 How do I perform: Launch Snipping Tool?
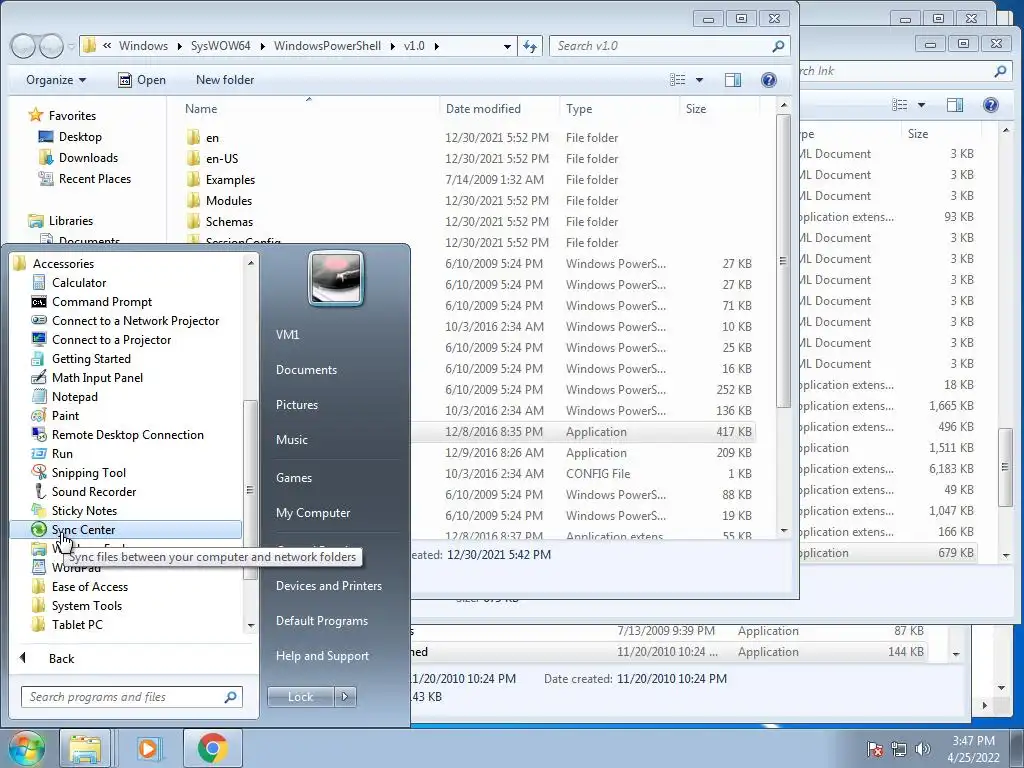point(88,472)
